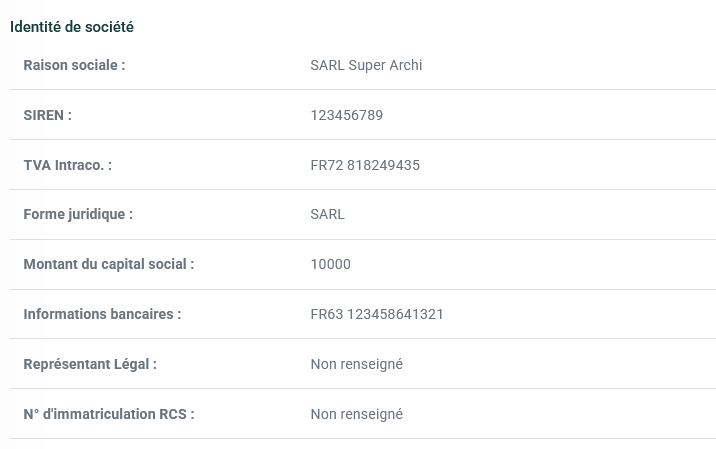Click "Non renseigné" beside the RCS number
Screen dimensions: 716x449
point(356,414)
